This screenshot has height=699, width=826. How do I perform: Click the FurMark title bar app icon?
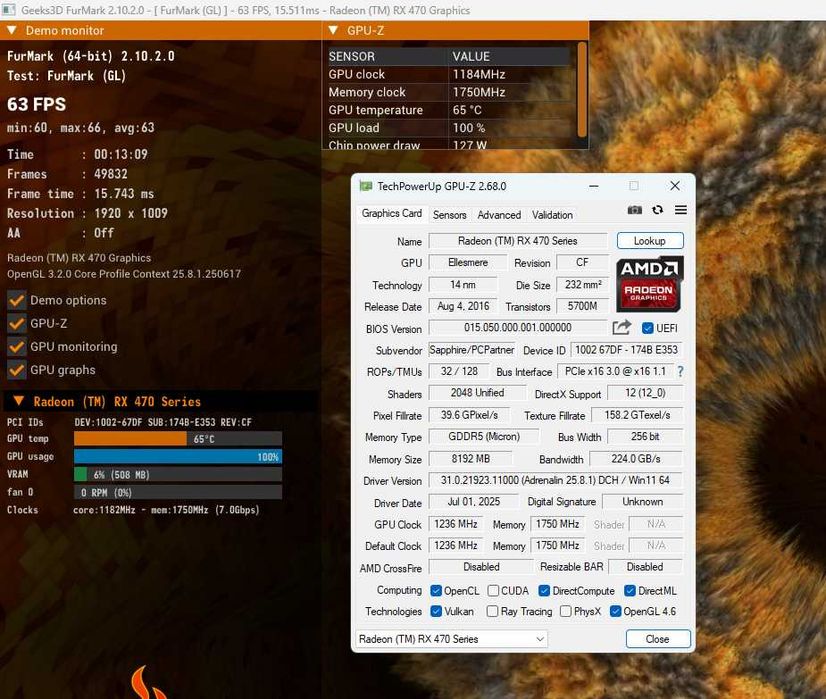pyautogui.click(x=9, y=10)
